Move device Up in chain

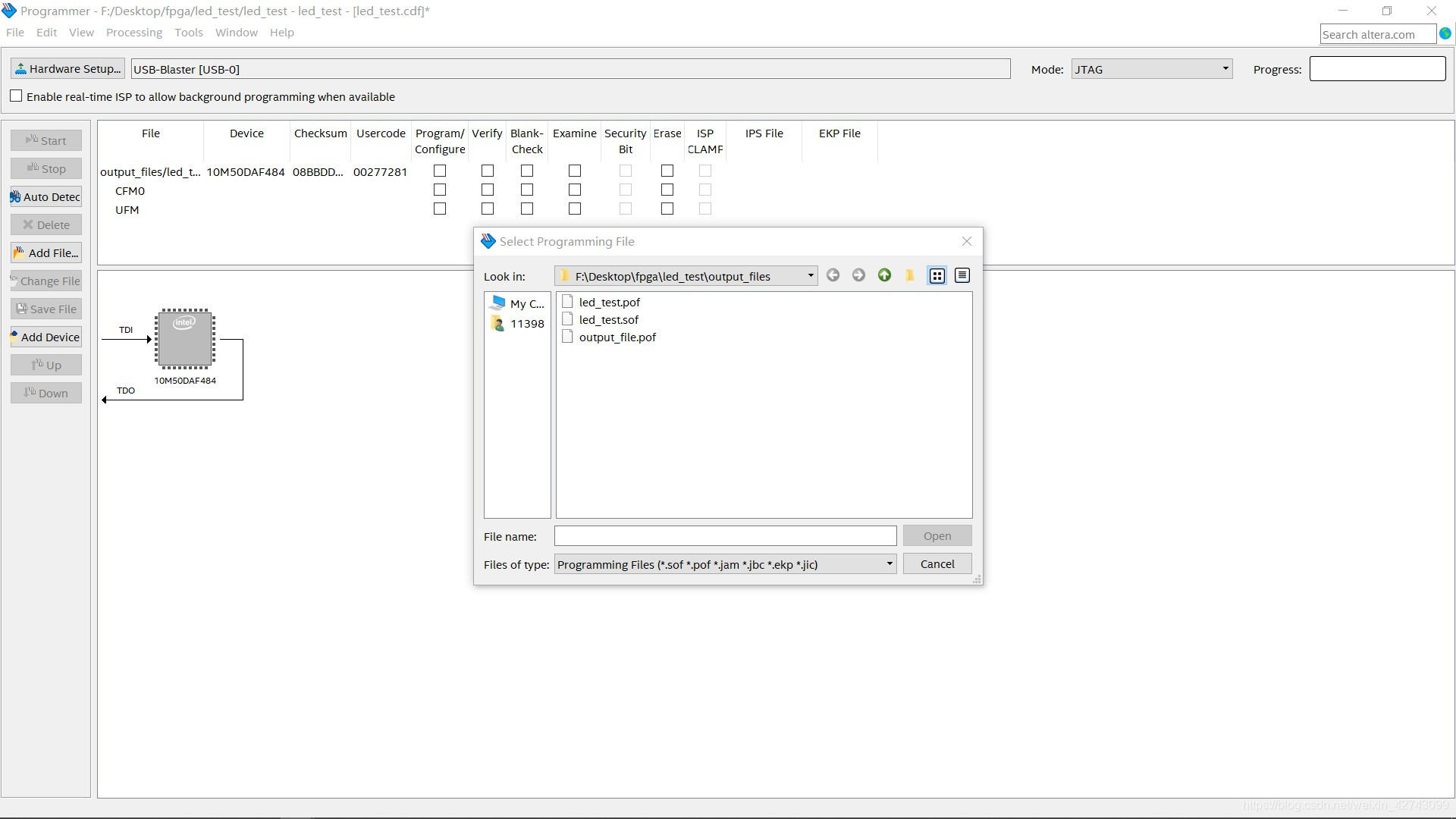(46, 365)
